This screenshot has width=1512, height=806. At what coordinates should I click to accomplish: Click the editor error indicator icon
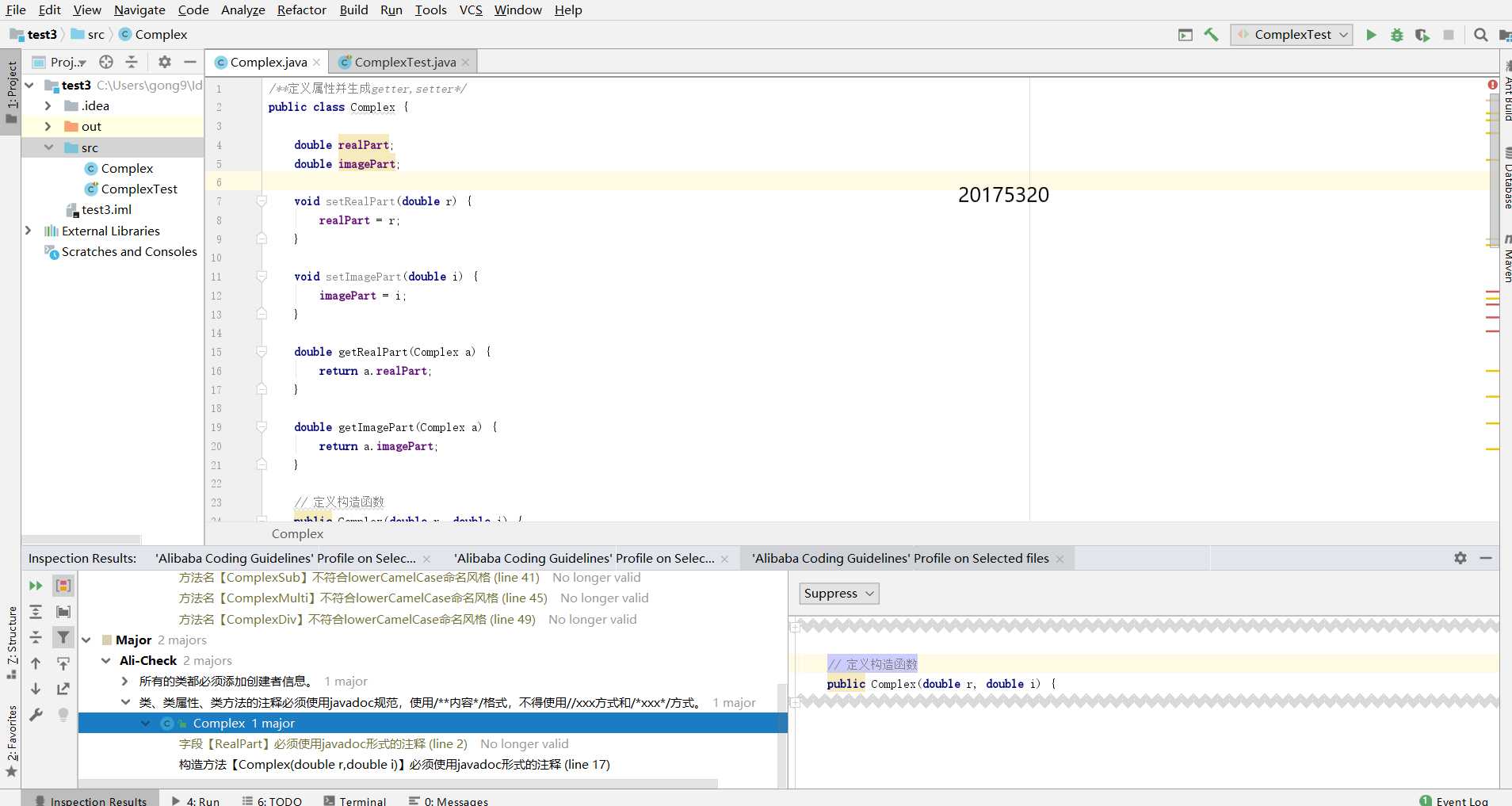[1492, 85]
